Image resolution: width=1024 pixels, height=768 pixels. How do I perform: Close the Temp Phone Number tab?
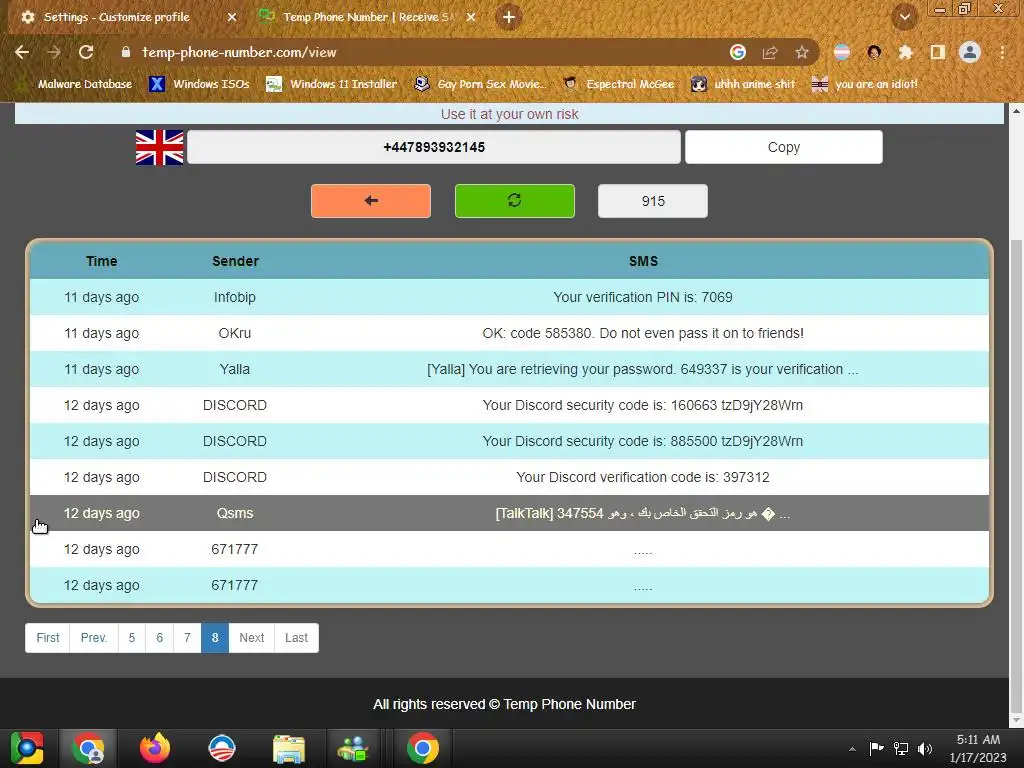(471, 17)
